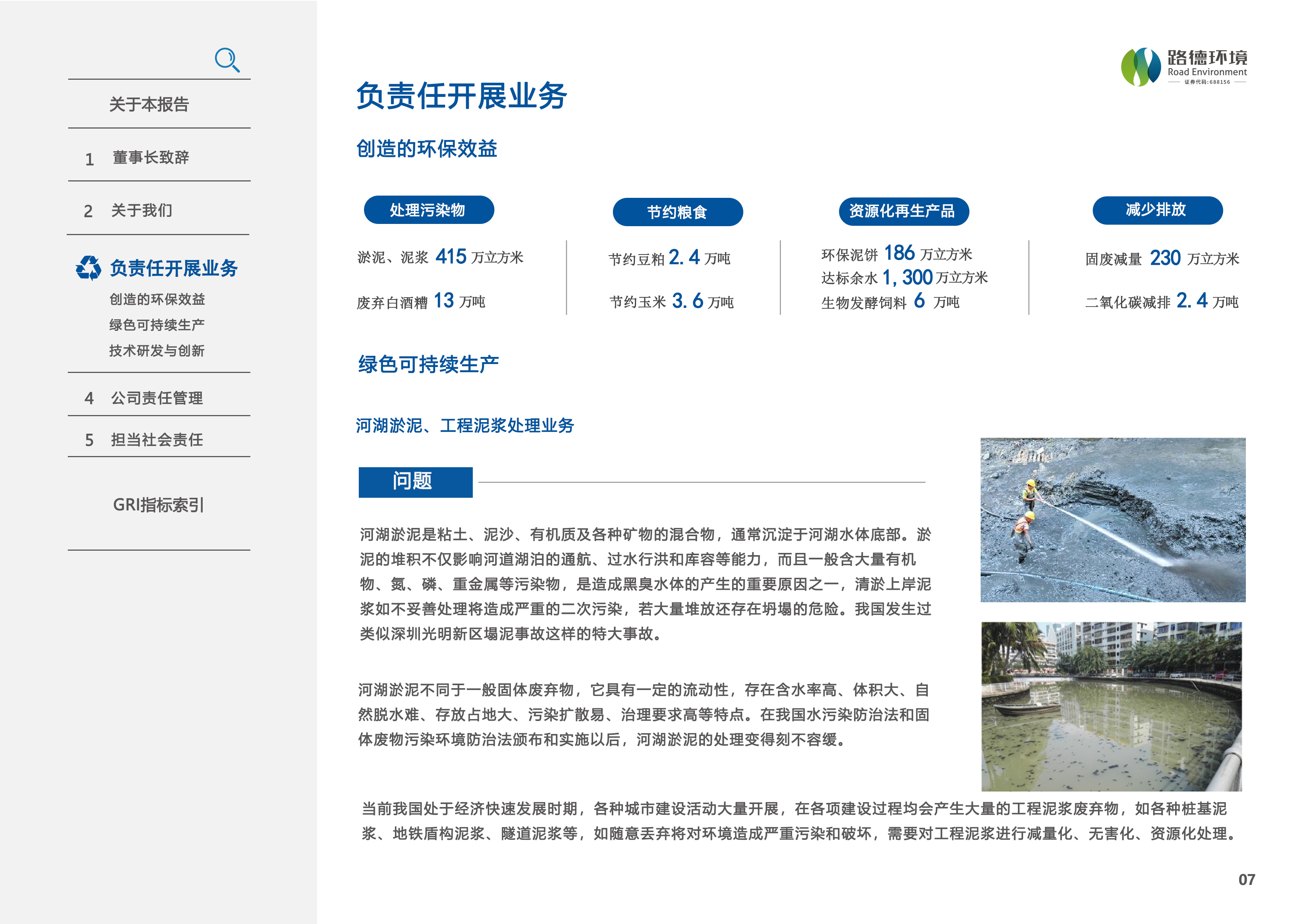The width and height of the screenshot is (1307, 924).
Task: Jump to 创造的环保效益 subsection link
Action: [x=157, y=300]
